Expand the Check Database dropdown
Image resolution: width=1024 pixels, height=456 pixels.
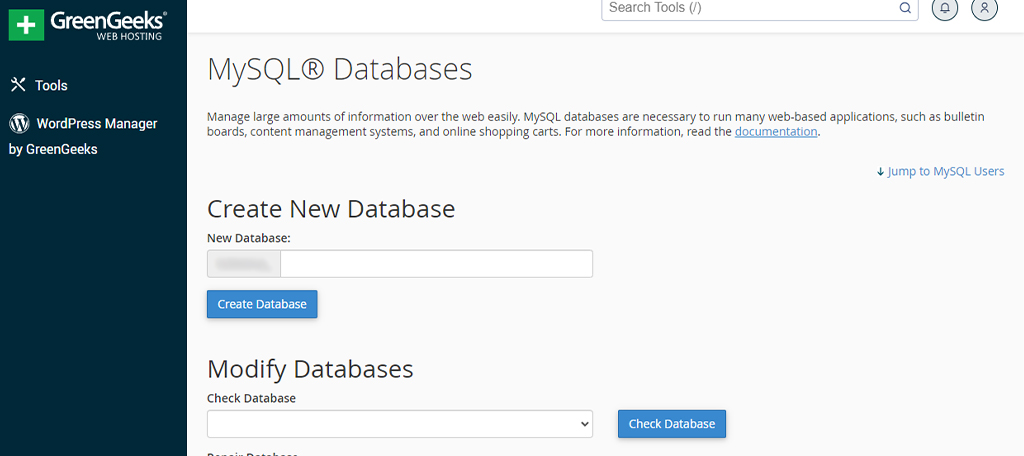tap(400, 424)
